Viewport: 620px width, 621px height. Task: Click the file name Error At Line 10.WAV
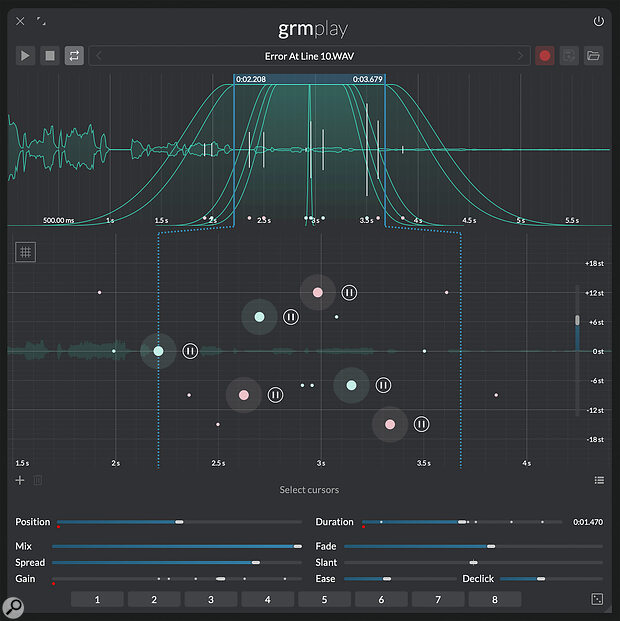pyautogui.click(x=309, y=56)
